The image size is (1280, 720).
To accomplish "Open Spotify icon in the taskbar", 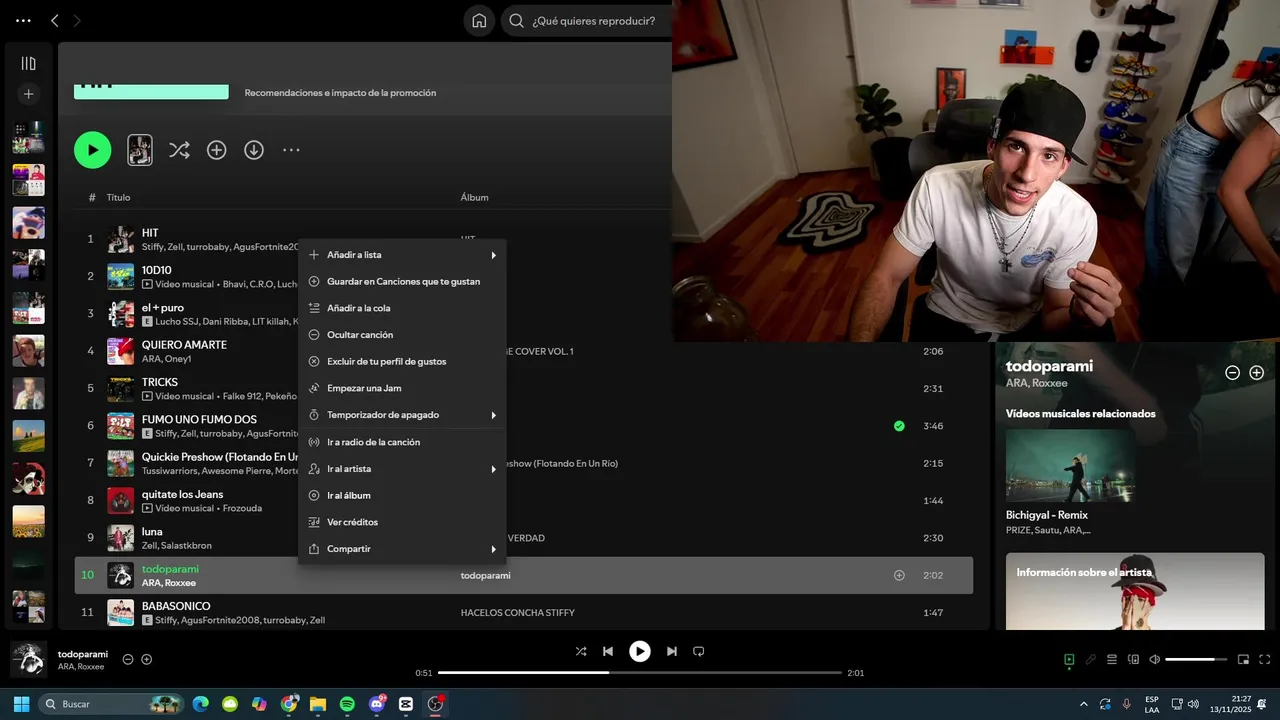I will coord(347,704).
